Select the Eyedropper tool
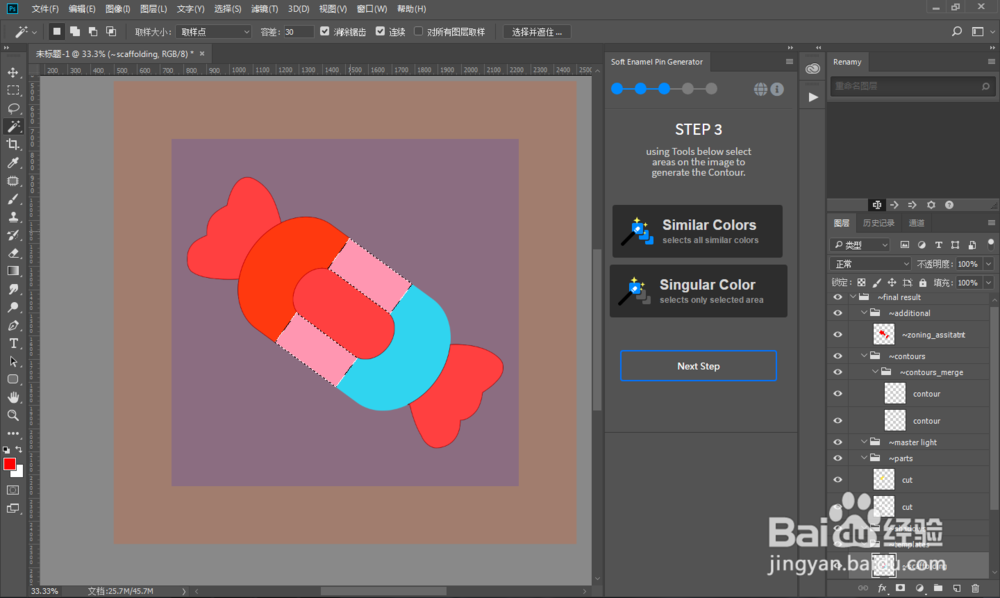 point(13,163)
